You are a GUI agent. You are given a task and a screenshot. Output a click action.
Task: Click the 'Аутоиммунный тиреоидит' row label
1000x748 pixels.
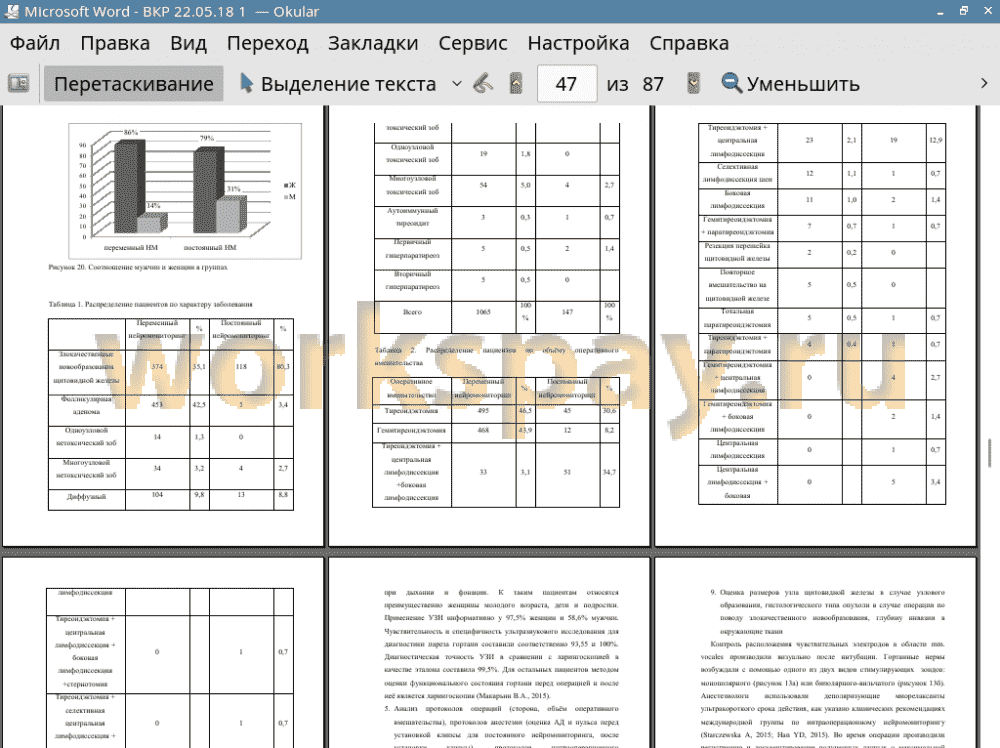coord(413,217)
